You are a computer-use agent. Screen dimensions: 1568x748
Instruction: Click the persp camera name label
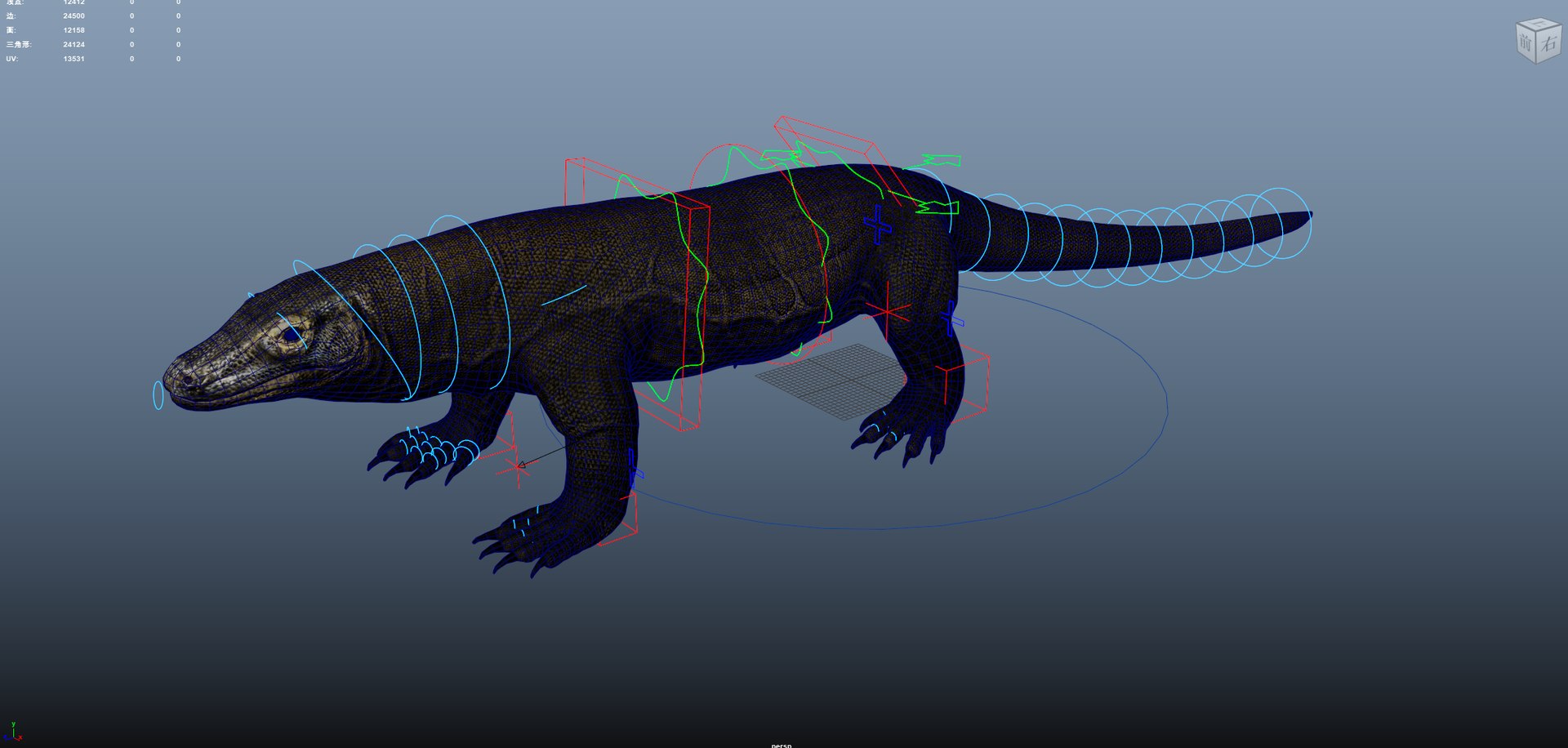782,744
